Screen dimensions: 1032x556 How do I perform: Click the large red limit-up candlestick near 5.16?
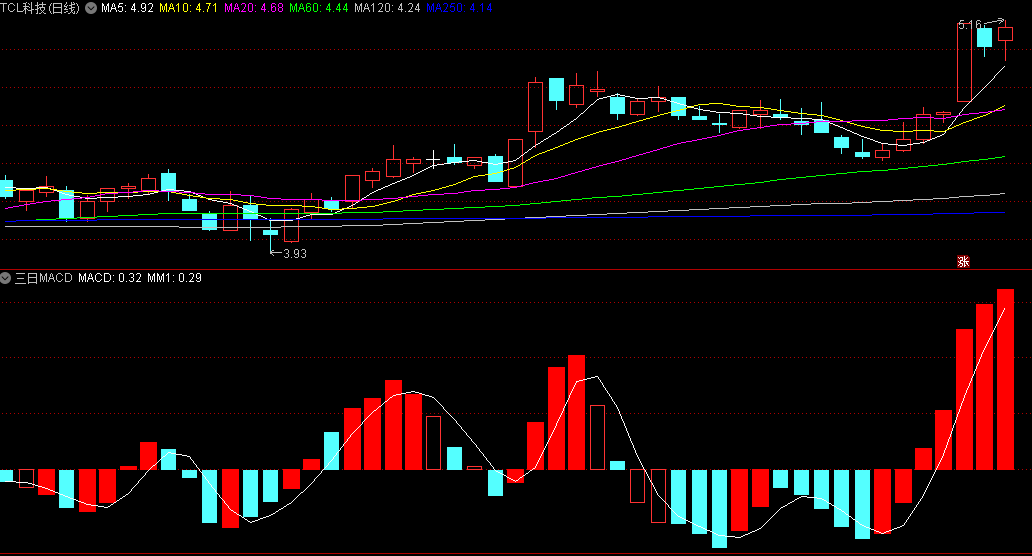pyautogui.click(x=964, y=63)
